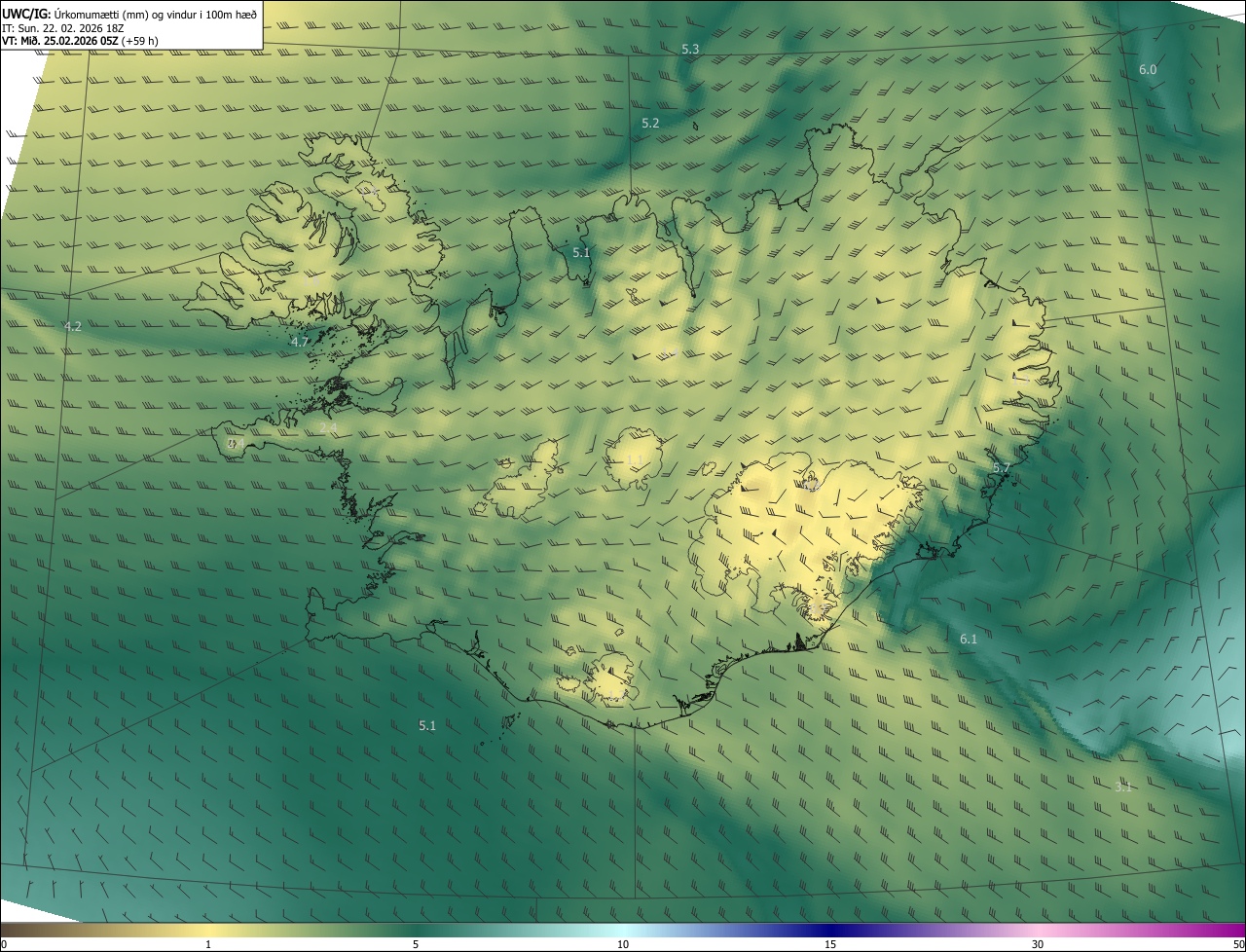The image size is (1246, 952).
Task: Click the 4.2 value label on map
Action: [72, 326]
